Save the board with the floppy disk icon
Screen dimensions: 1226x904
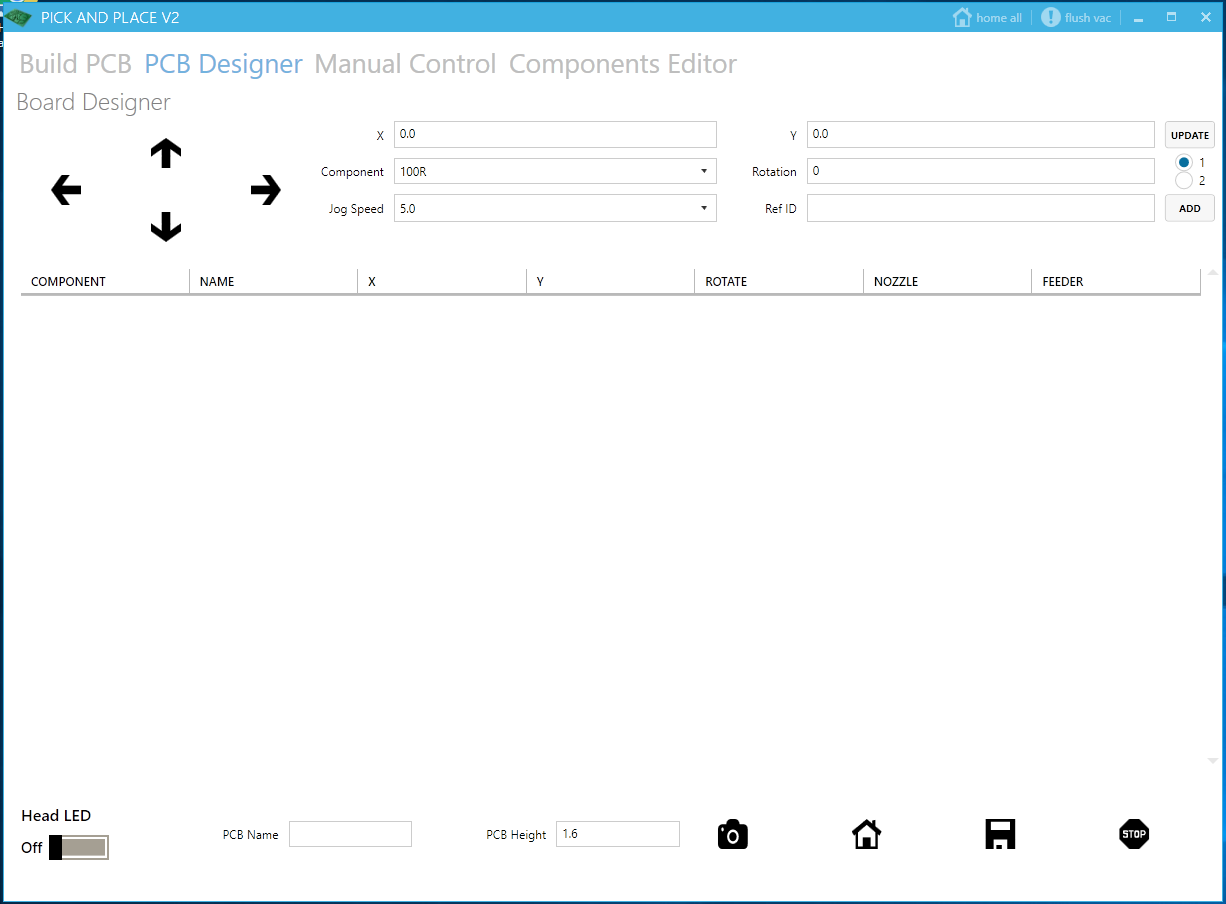click(x=1000, y=834)
